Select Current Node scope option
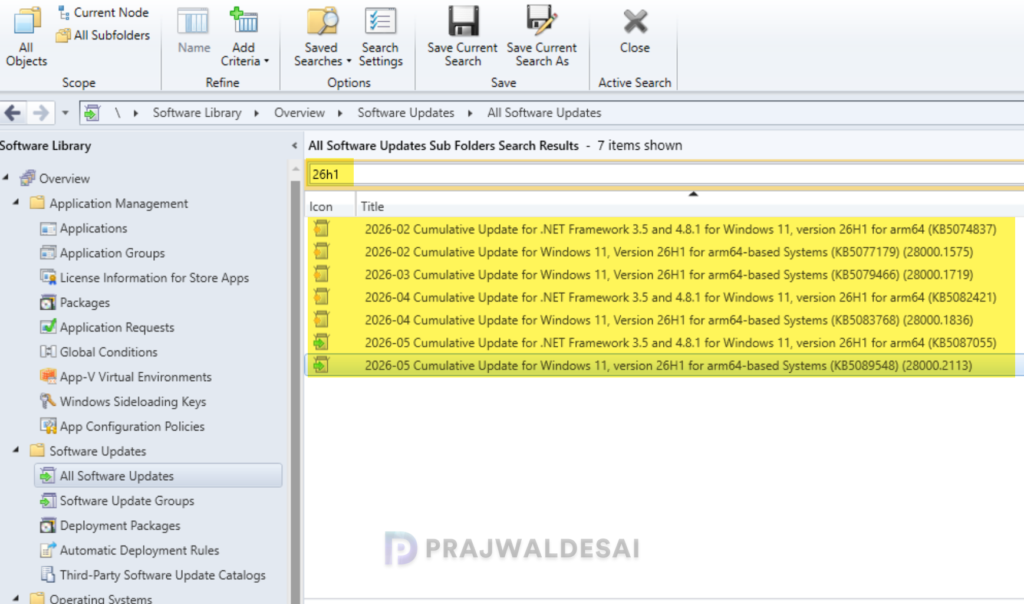Viewport: 1024px width, 604px height. [103, 12]
